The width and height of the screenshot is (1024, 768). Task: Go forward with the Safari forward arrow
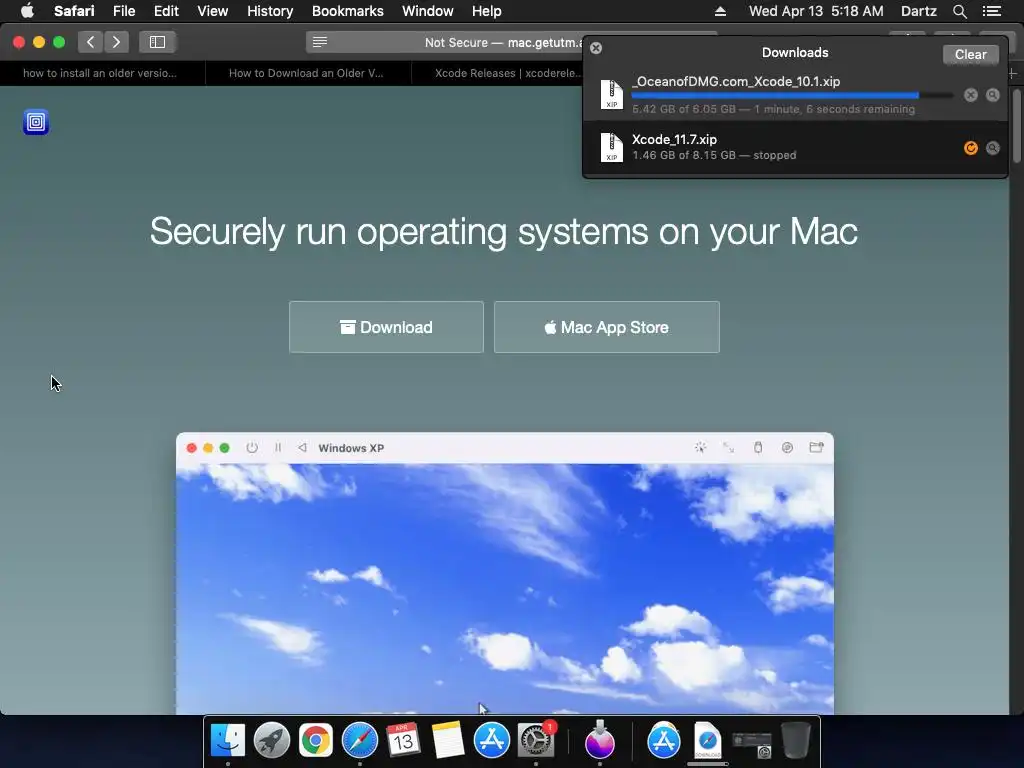(x=116, y=42)
